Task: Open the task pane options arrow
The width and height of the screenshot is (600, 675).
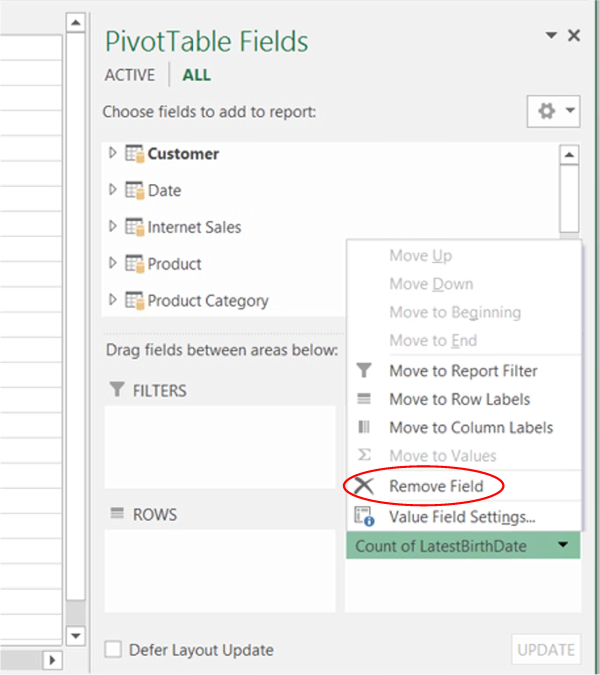Action: pyautogui.click(x=551, y=36)
